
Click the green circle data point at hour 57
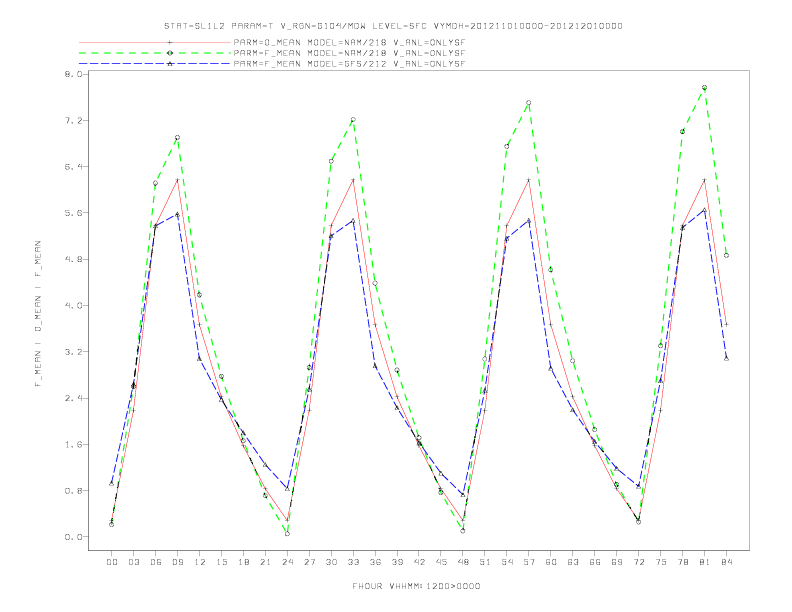[x=529, y=103]
